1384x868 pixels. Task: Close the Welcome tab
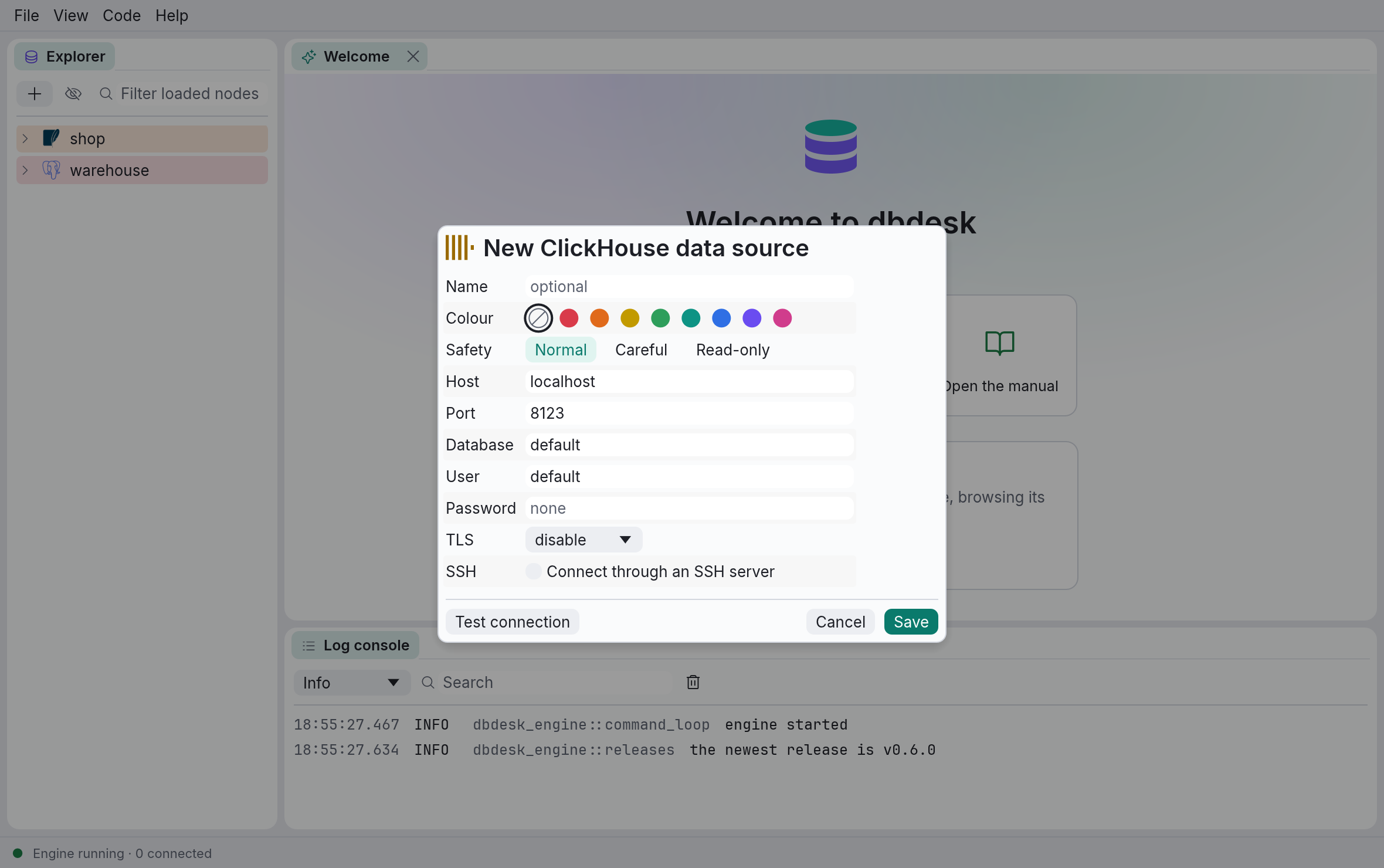413,56
